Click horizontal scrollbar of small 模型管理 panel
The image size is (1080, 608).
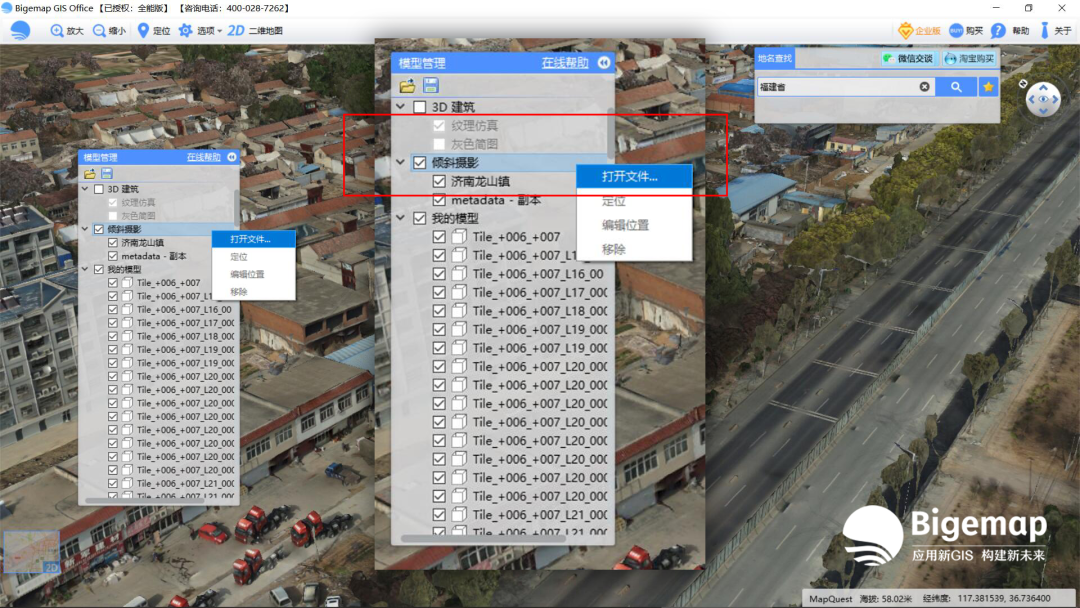click(144, 501)
